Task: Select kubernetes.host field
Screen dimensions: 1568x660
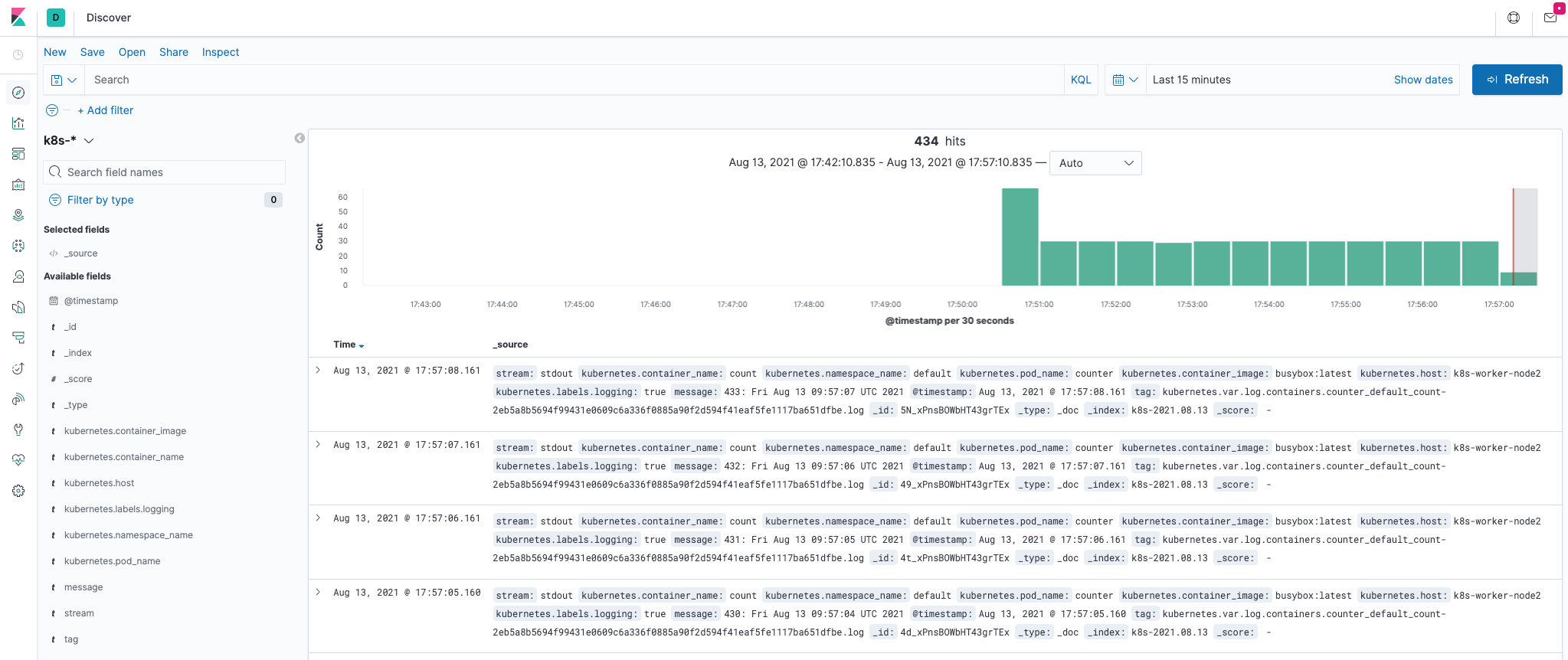Action: click(x=99, y=483)
